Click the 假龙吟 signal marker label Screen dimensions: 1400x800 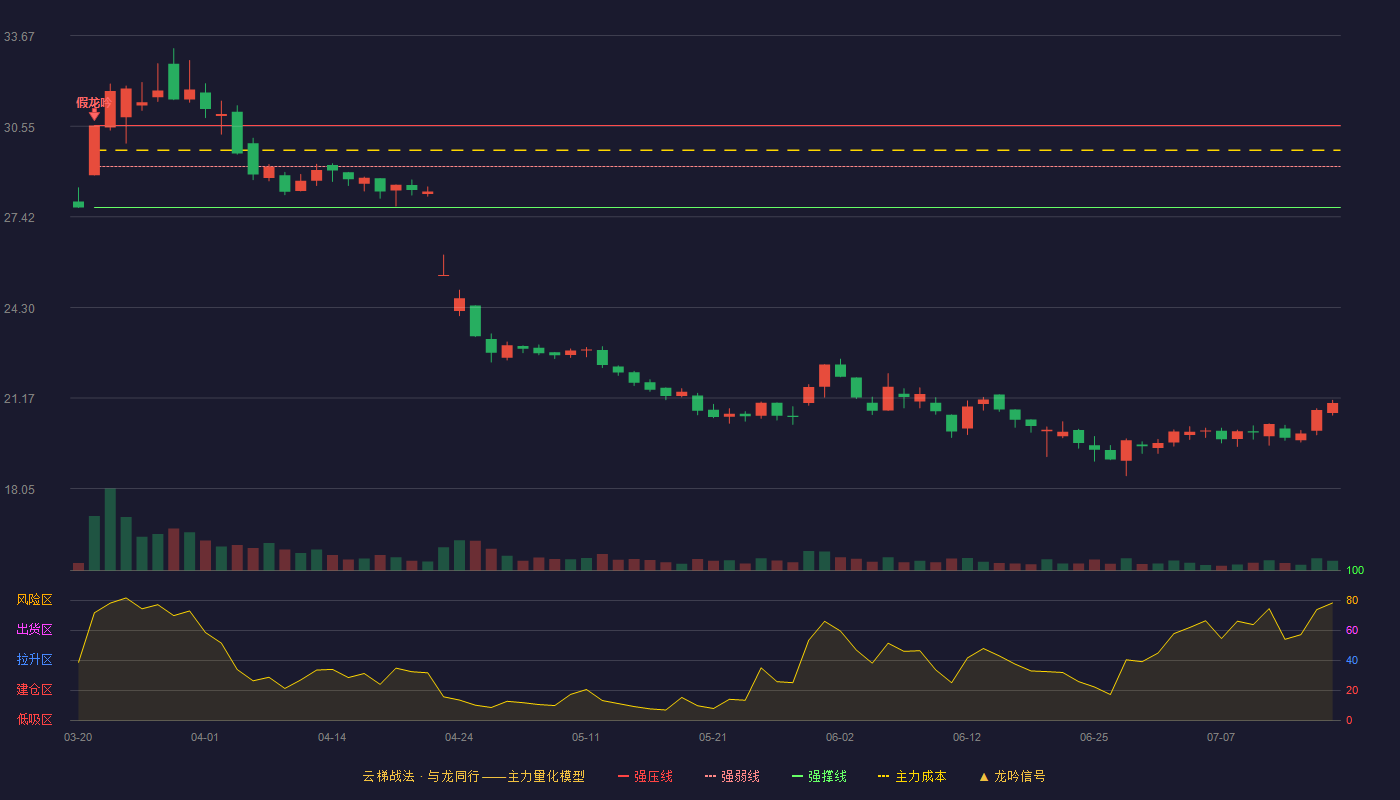[94, 102]
